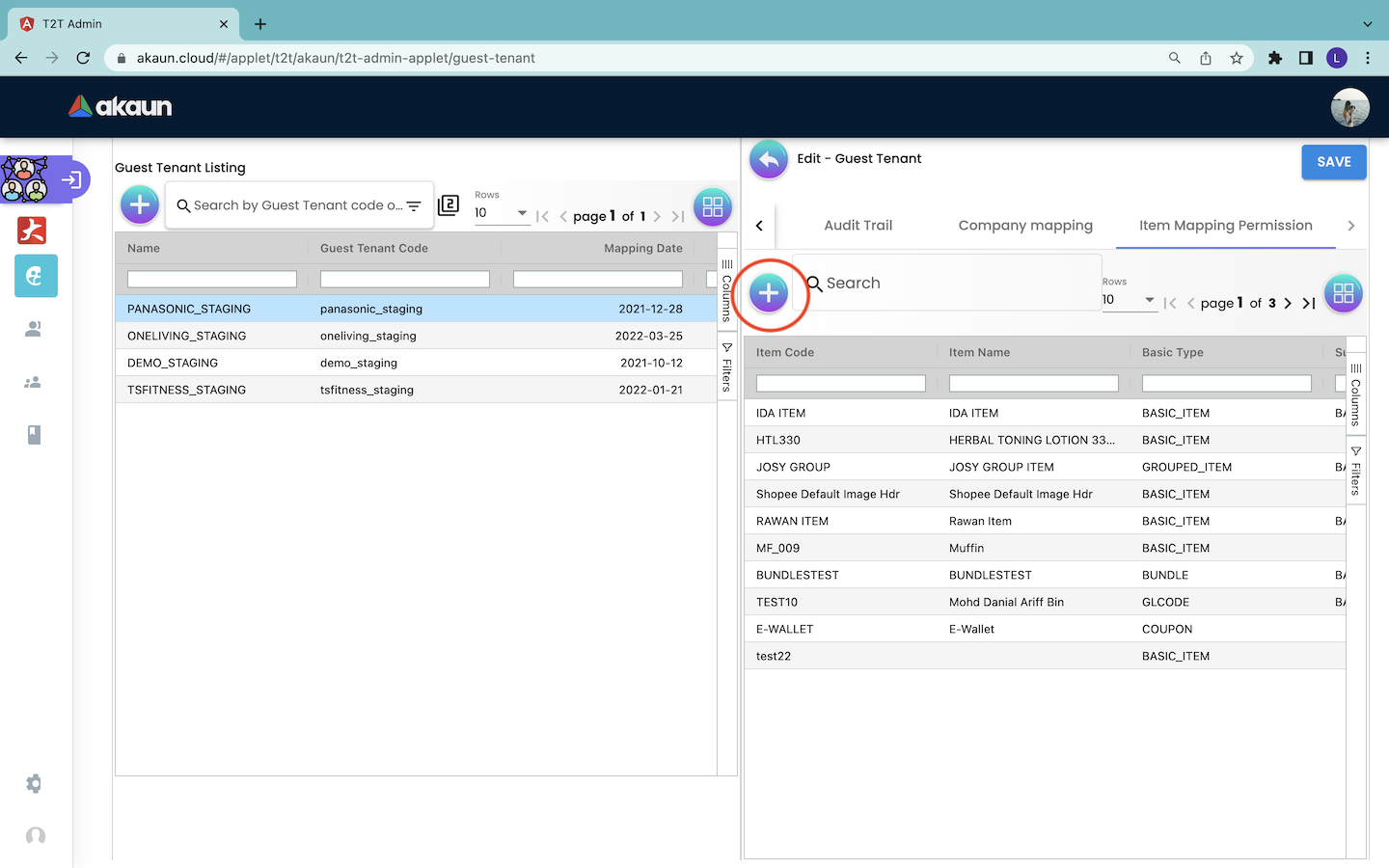Toggle the Filters side panel in guest tenant listing
Screen dimensions: 1389x868
click(727, 367)
